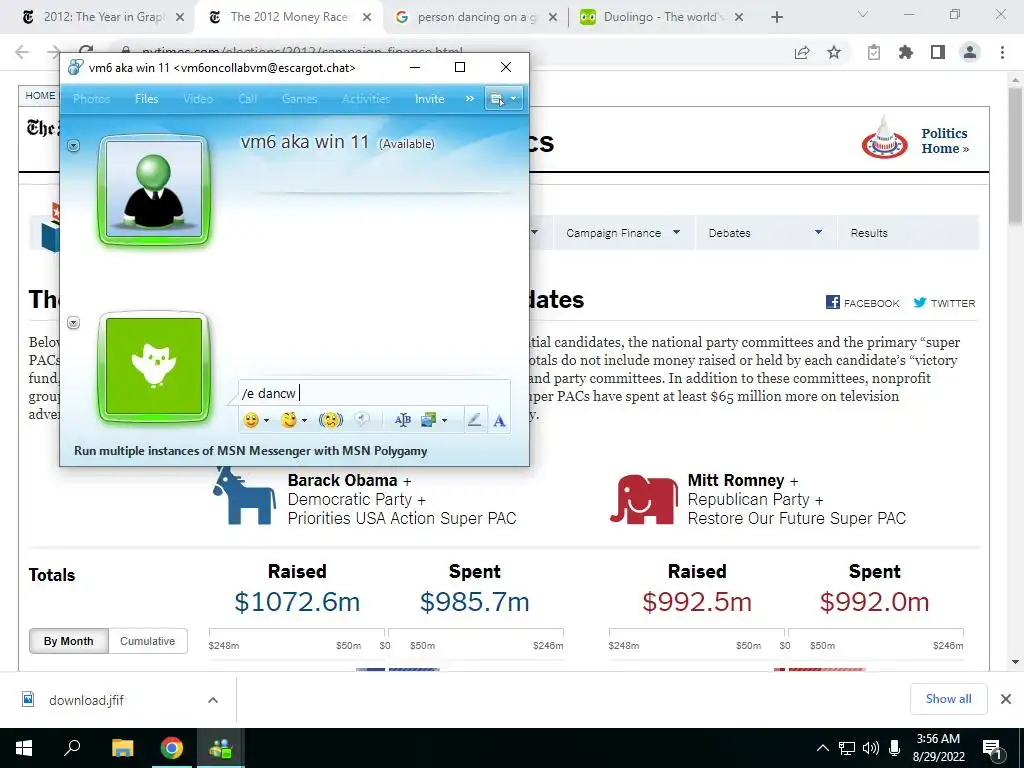Open download.jfif options chevron
Image resolution: width=1024 pixels, height=768 pixels.
213,700
